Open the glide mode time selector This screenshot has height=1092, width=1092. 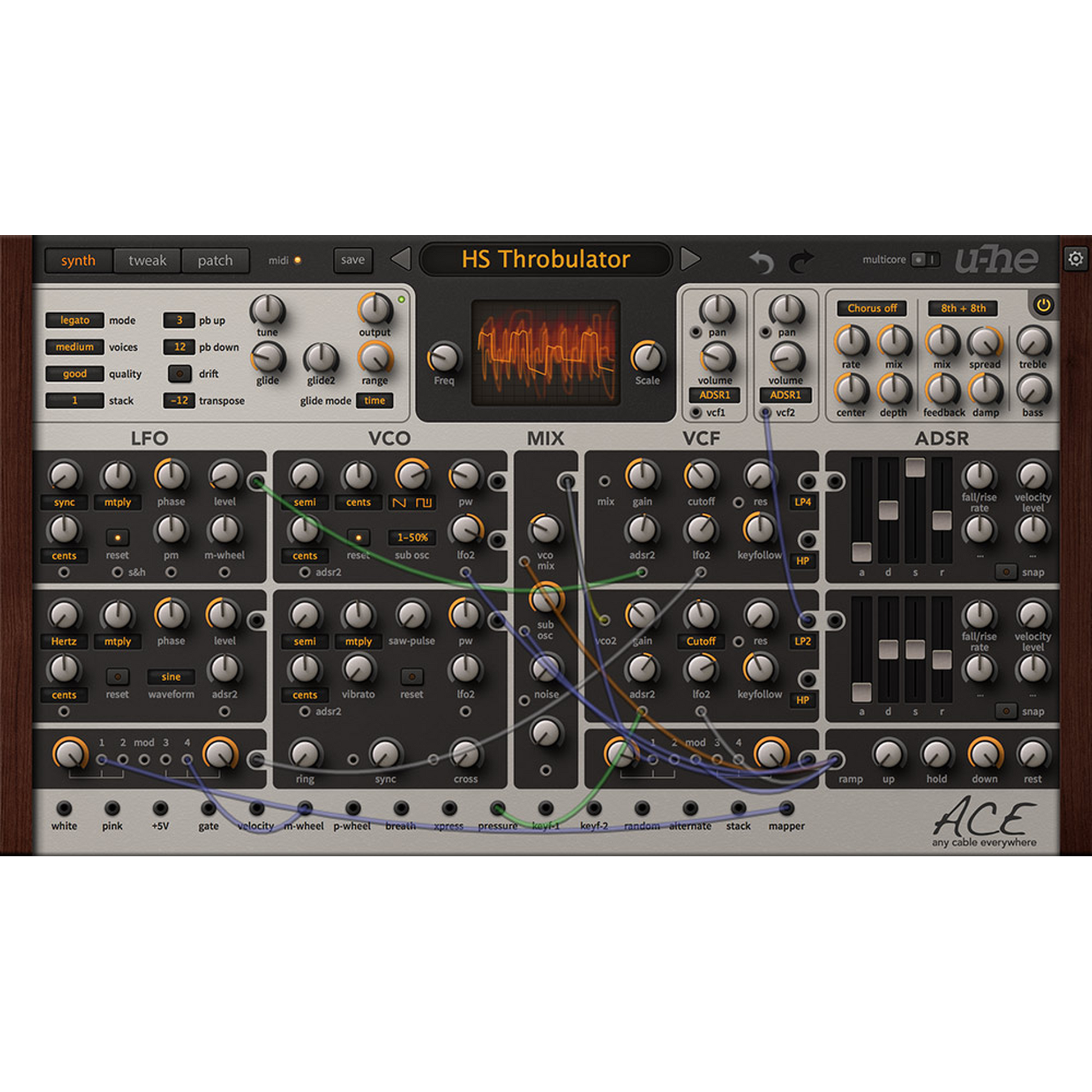[375, 401]
